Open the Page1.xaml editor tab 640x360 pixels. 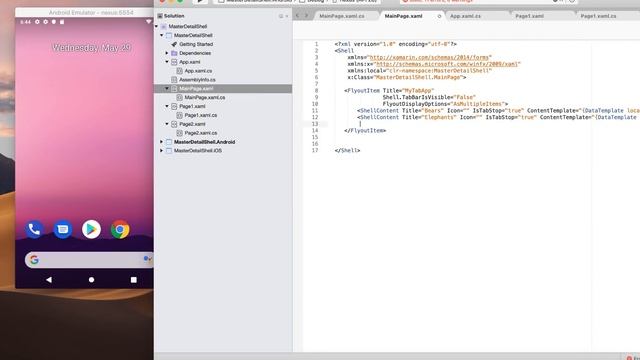[529, 16]
